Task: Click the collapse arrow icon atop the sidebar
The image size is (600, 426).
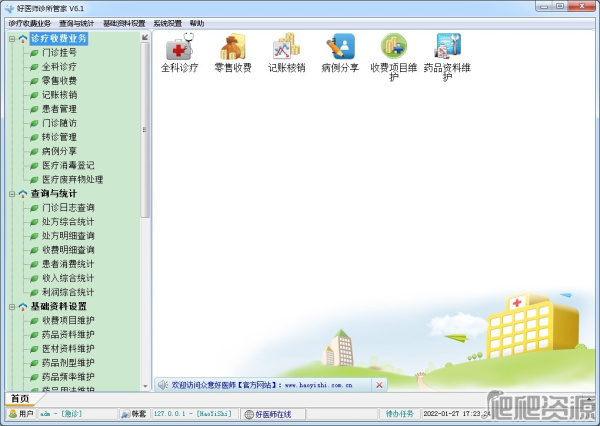Action: (x=145, y=37)
